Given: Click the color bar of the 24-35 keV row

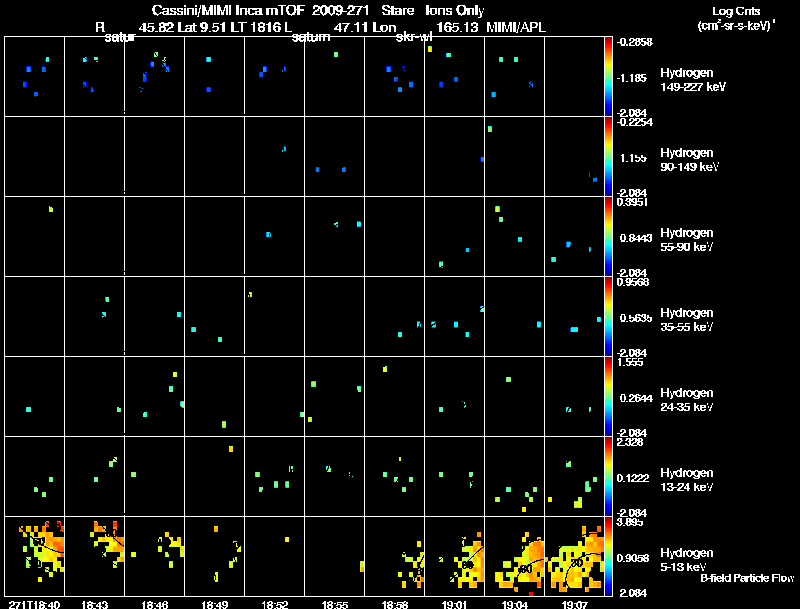Looking at the screenshot, I should click(x=608, y=397).
